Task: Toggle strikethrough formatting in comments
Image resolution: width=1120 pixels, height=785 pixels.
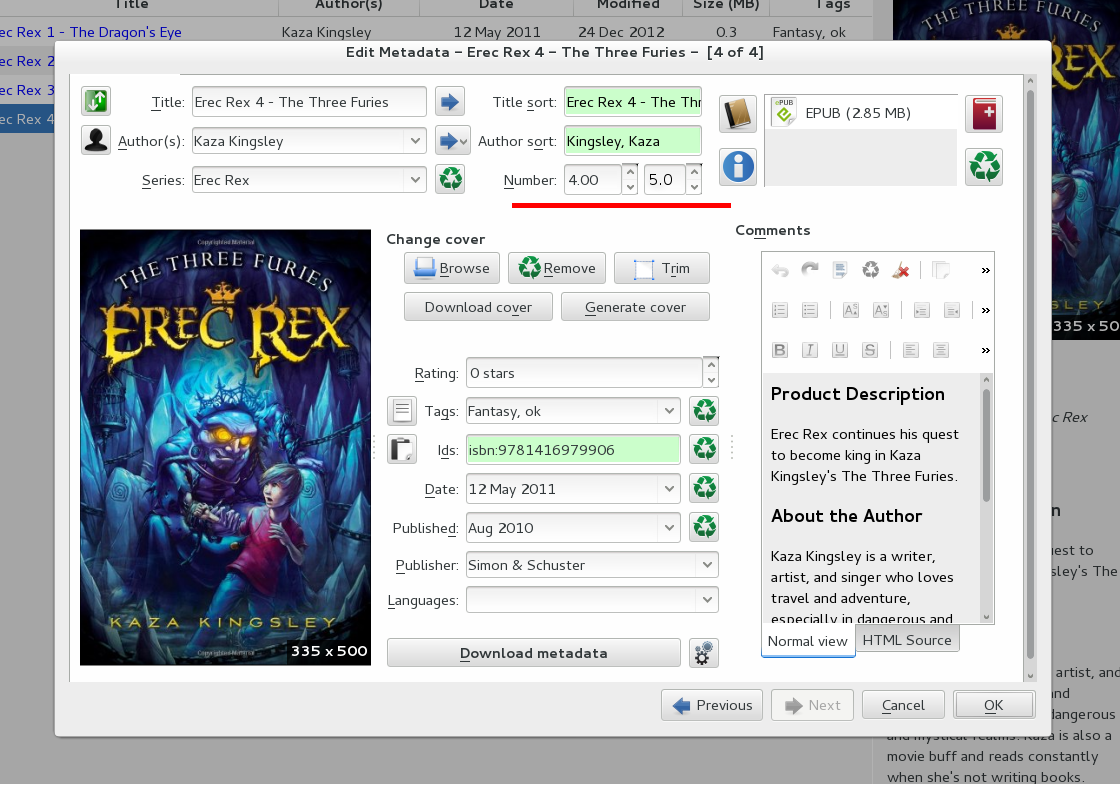Action: pyautogui.click(x=870, y=350)
